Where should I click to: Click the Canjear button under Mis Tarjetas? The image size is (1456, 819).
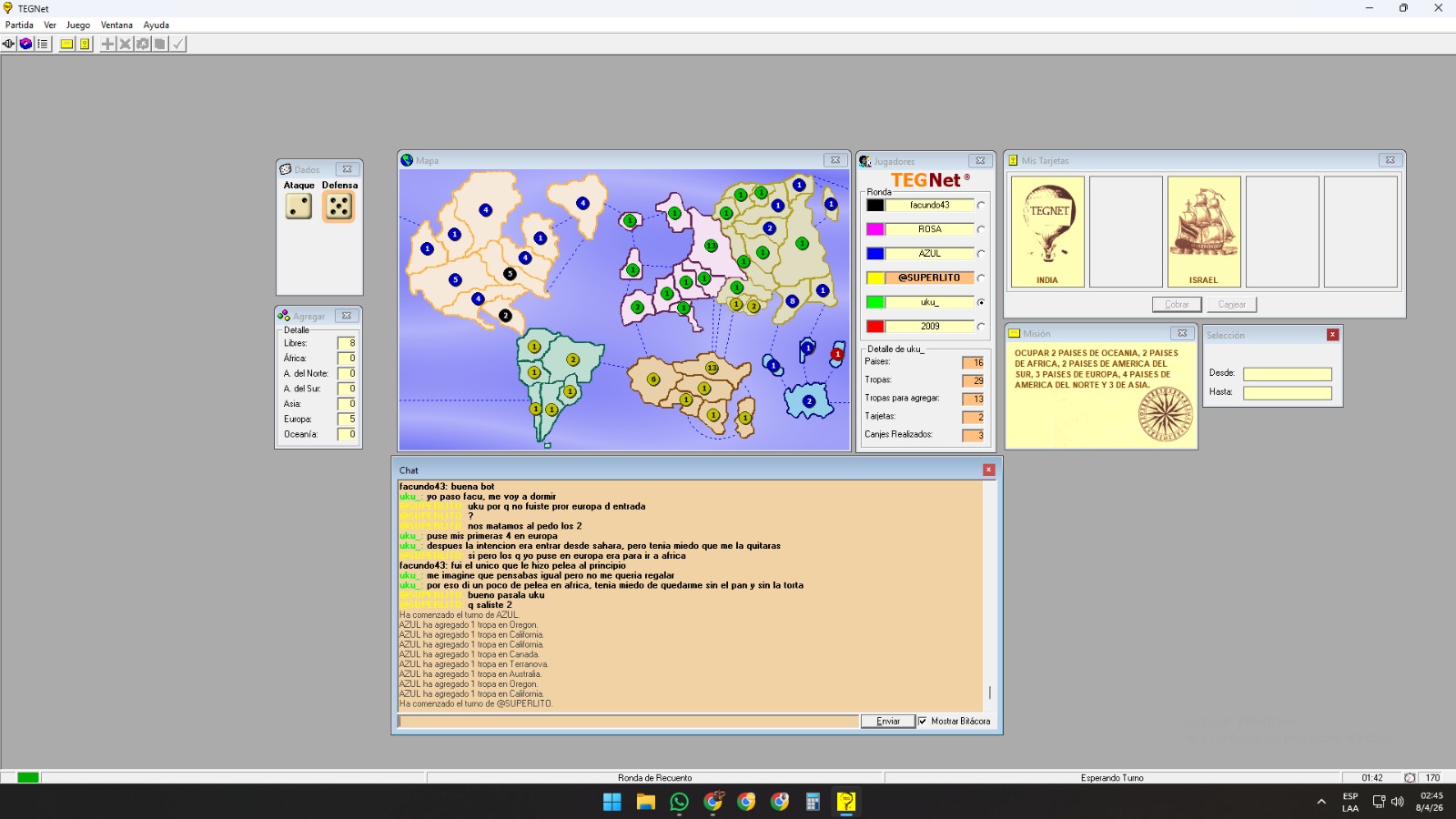coord(1232,305)
